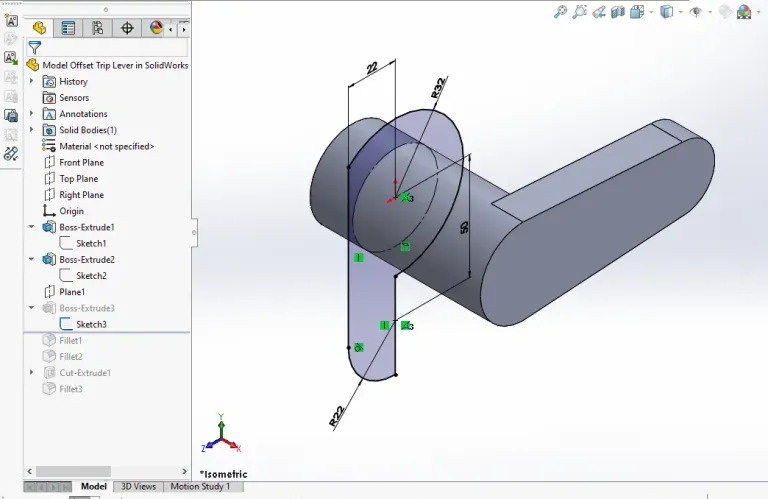Click the Apply Scene icon
768x499 pixels.
tap(744, 11)
